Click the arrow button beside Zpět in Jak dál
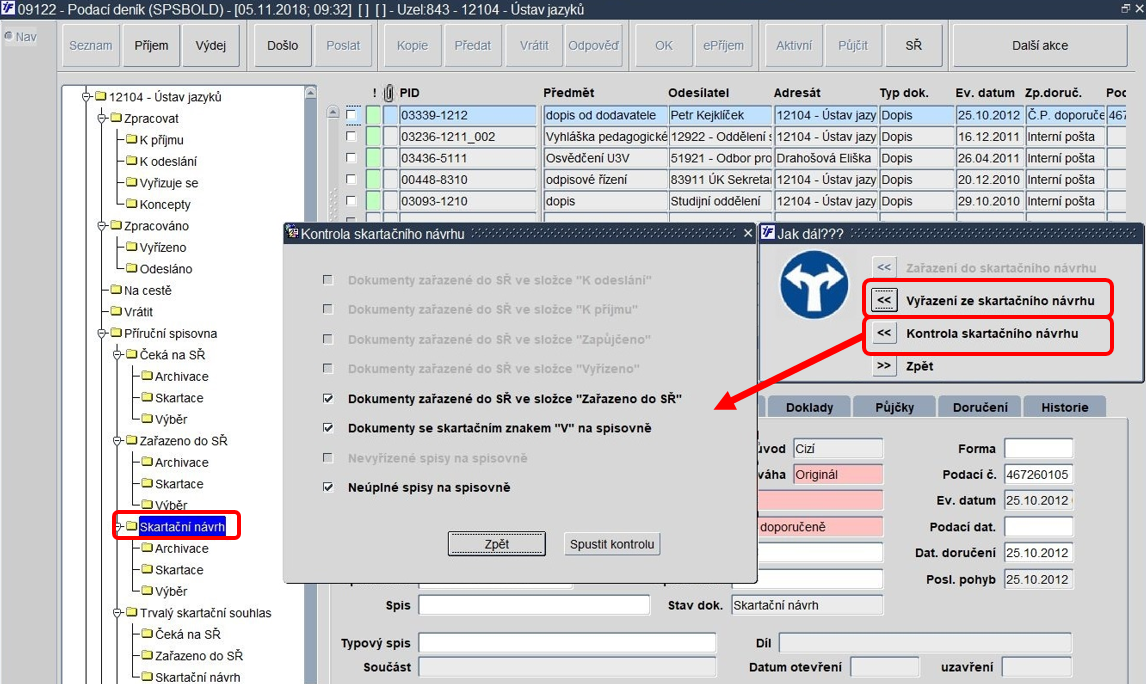The height and width of the screenshot is (684, 1146). (884, 365)
